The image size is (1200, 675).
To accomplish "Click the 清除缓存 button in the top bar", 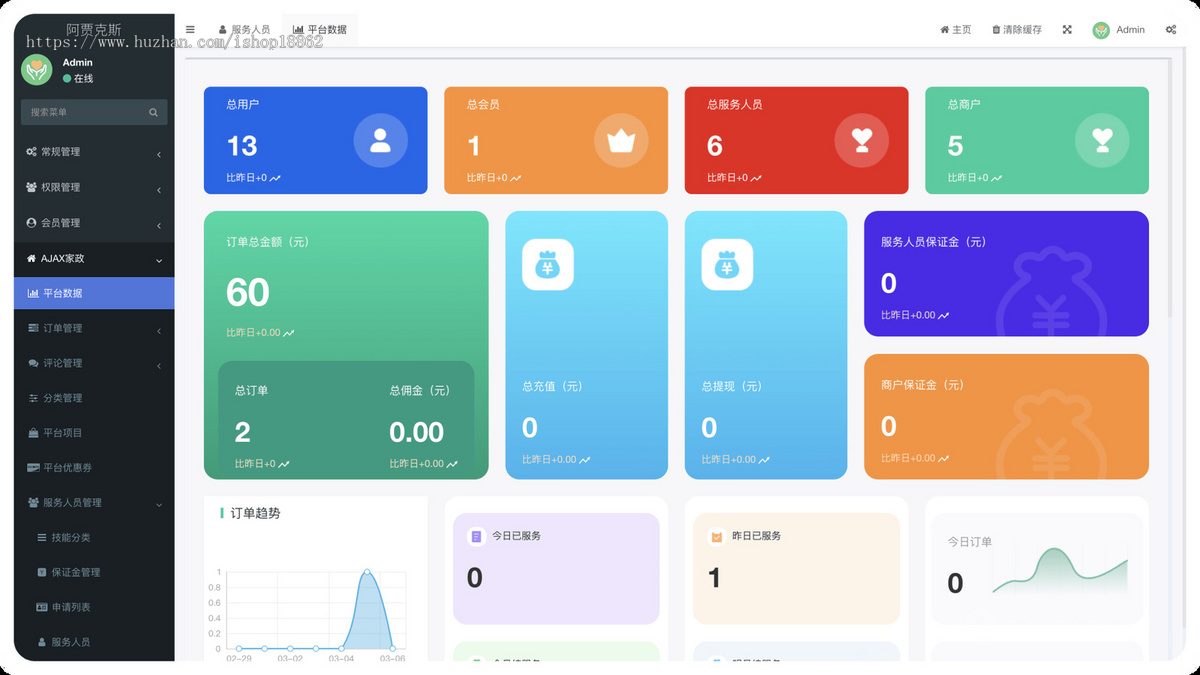I will click(1016, 29).
